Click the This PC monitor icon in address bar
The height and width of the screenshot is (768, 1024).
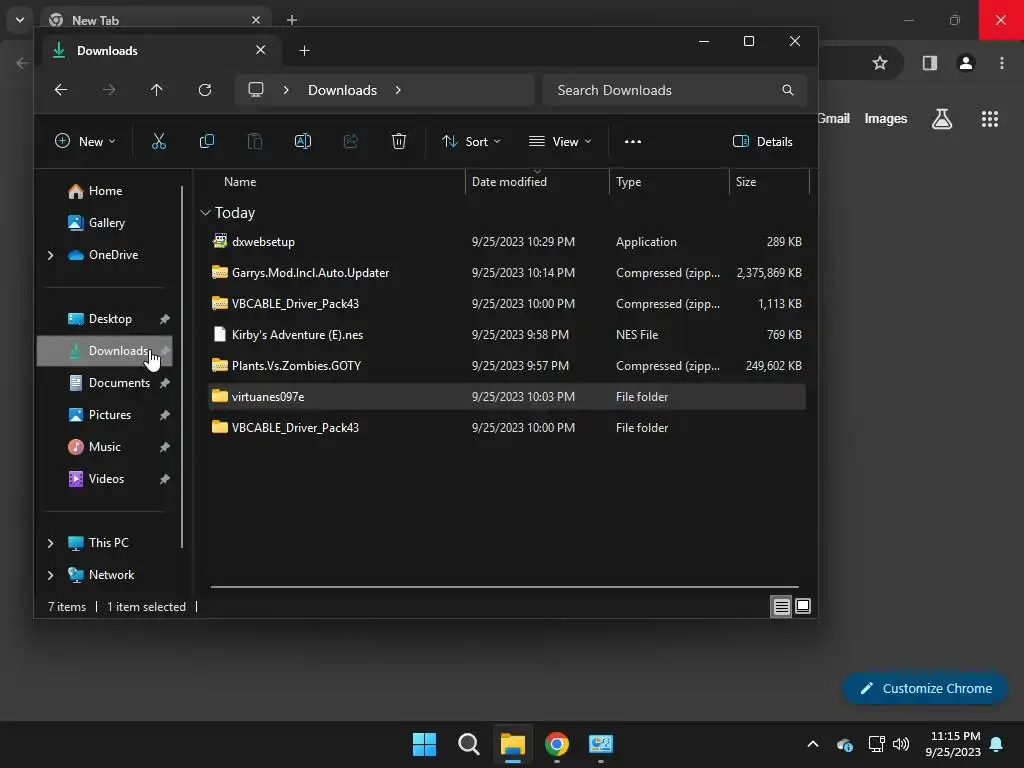pos(256,89)
